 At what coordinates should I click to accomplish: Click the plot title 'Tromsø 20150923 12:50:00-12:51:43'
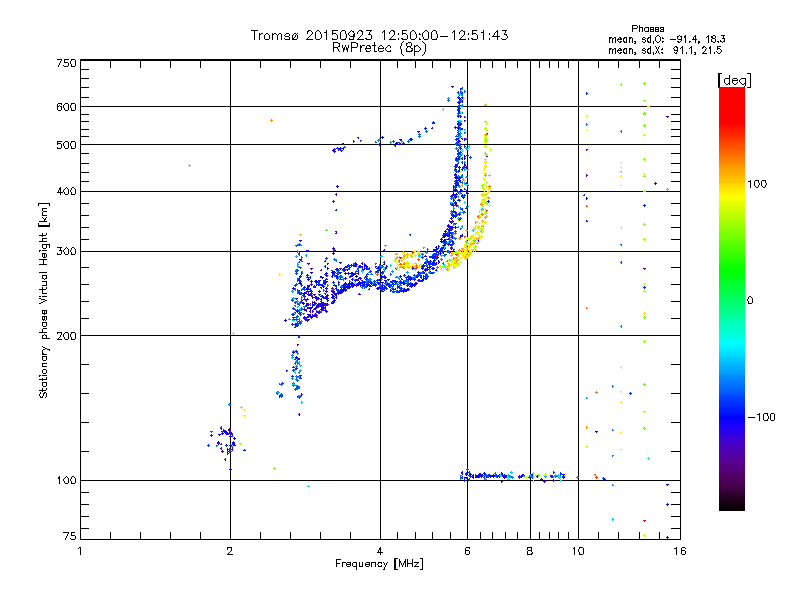point(379,35)
